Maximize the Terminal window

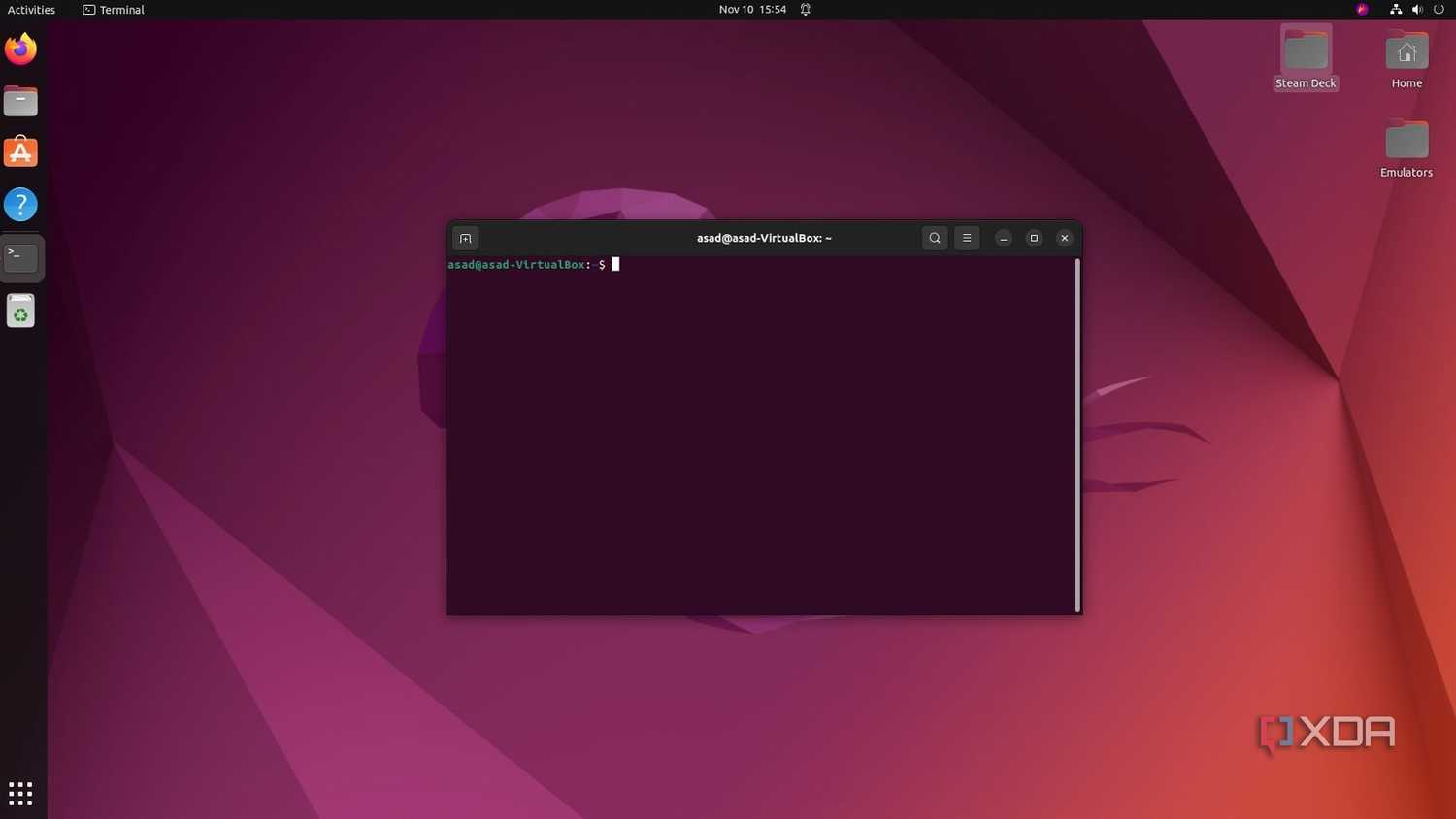[1034, 238]
